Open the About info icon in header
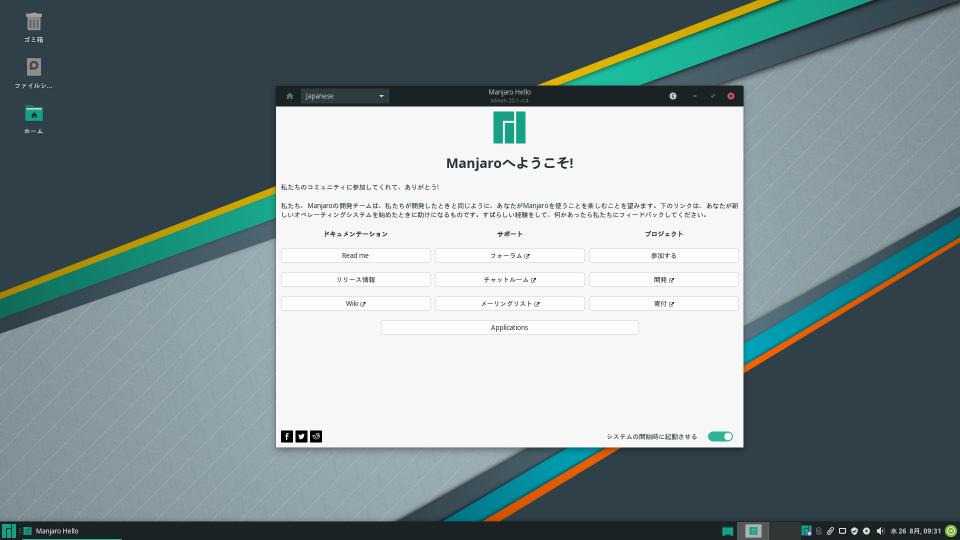The image size is (960, 540). [673, 96]
